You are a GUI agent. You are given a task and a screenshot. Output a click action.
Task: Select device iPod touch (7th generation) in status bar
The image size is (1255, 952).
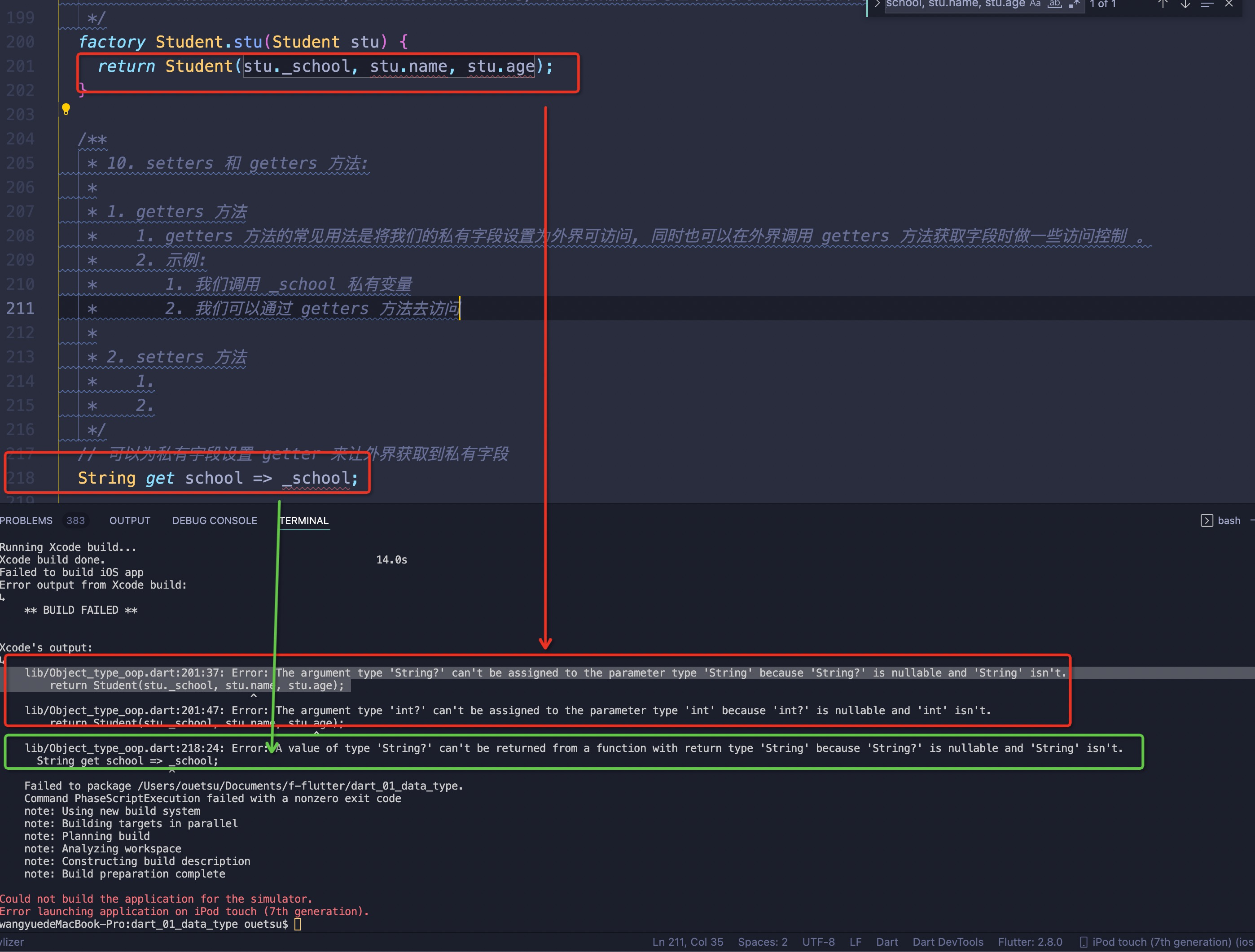click(1173, 942)
